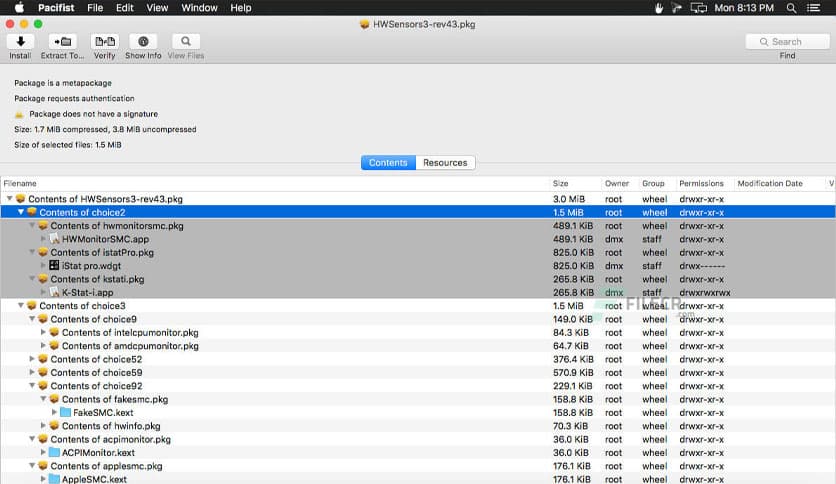Click the 825.0 KiB size of iStat pro.wdgt
The height and width of the screenshot is (484, 836).
click(x=573, y=265)
